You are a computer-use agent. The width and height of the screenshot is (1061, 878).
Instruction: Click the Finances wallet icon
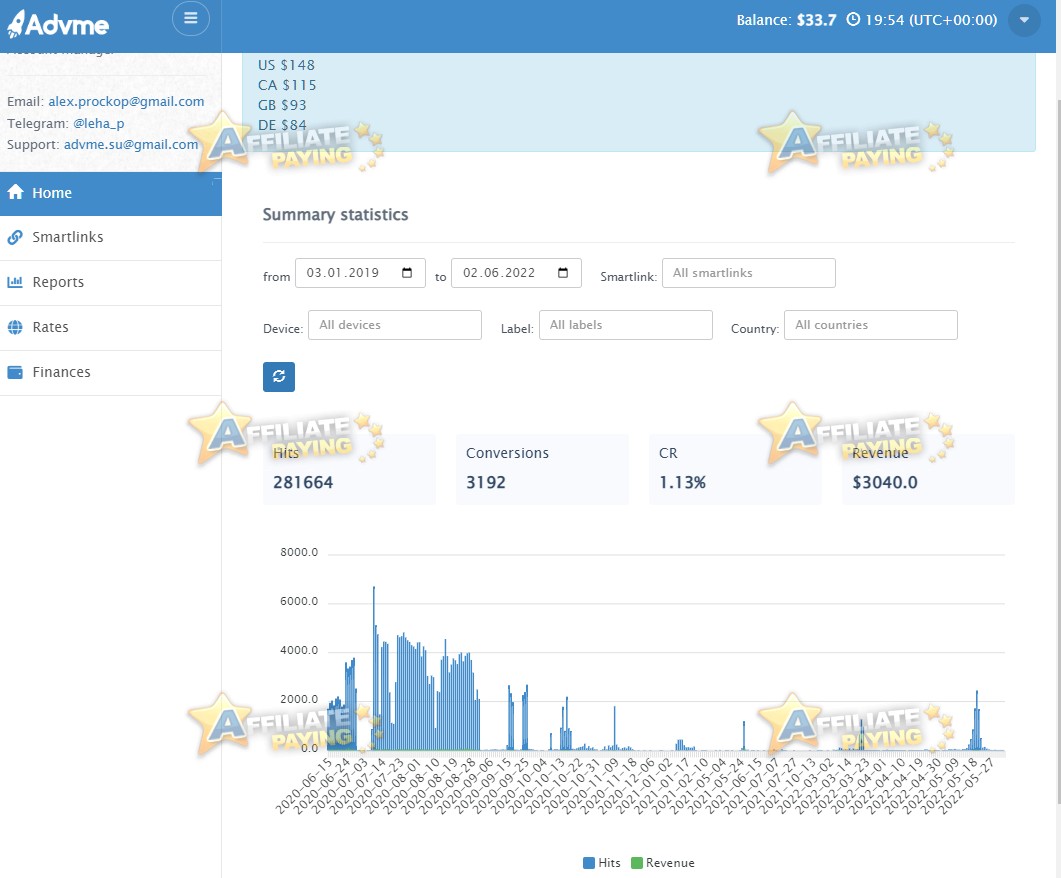tap(15, 372)
